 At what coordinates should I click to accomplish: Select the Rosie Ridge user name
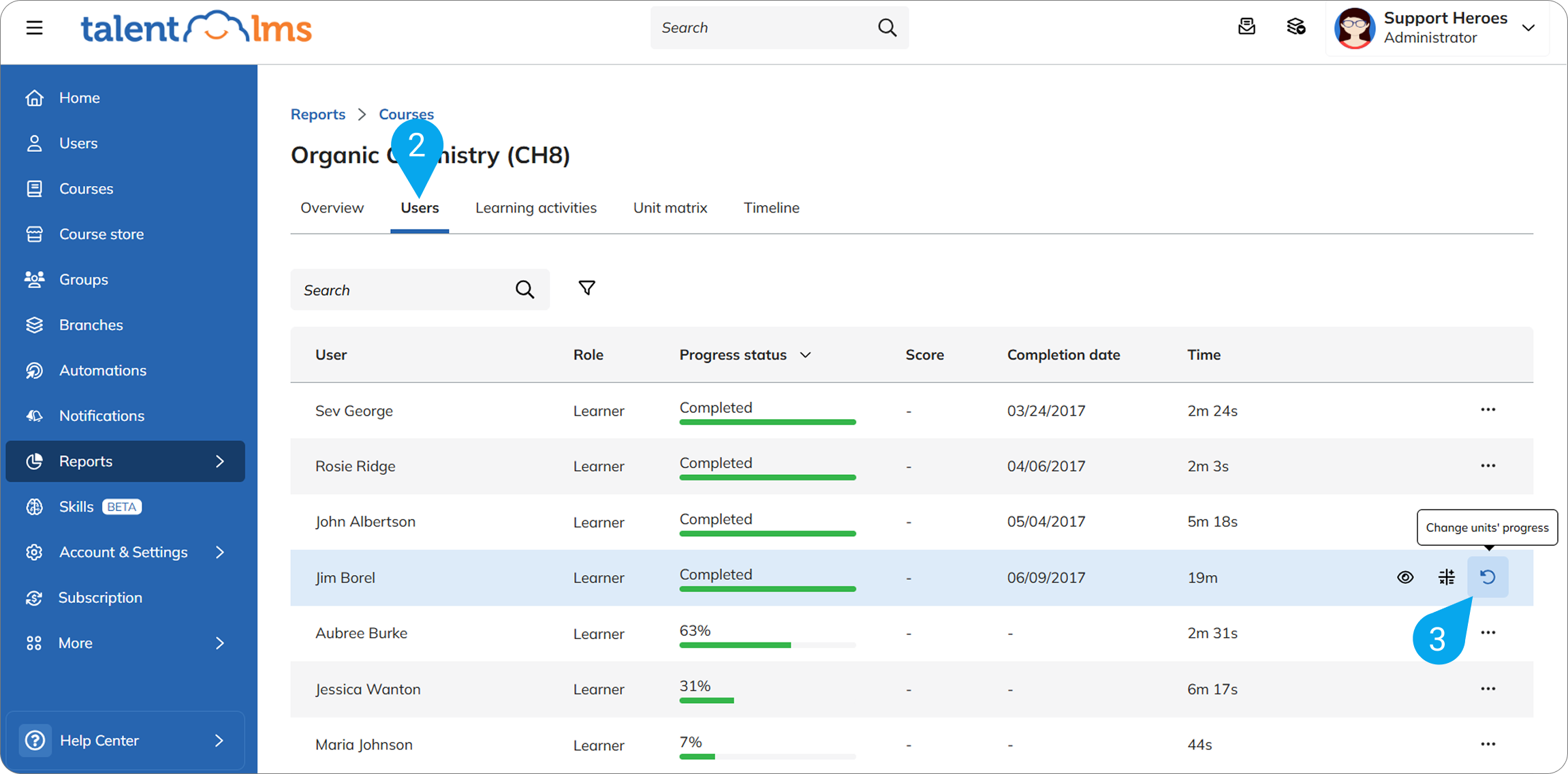[356, 466]
